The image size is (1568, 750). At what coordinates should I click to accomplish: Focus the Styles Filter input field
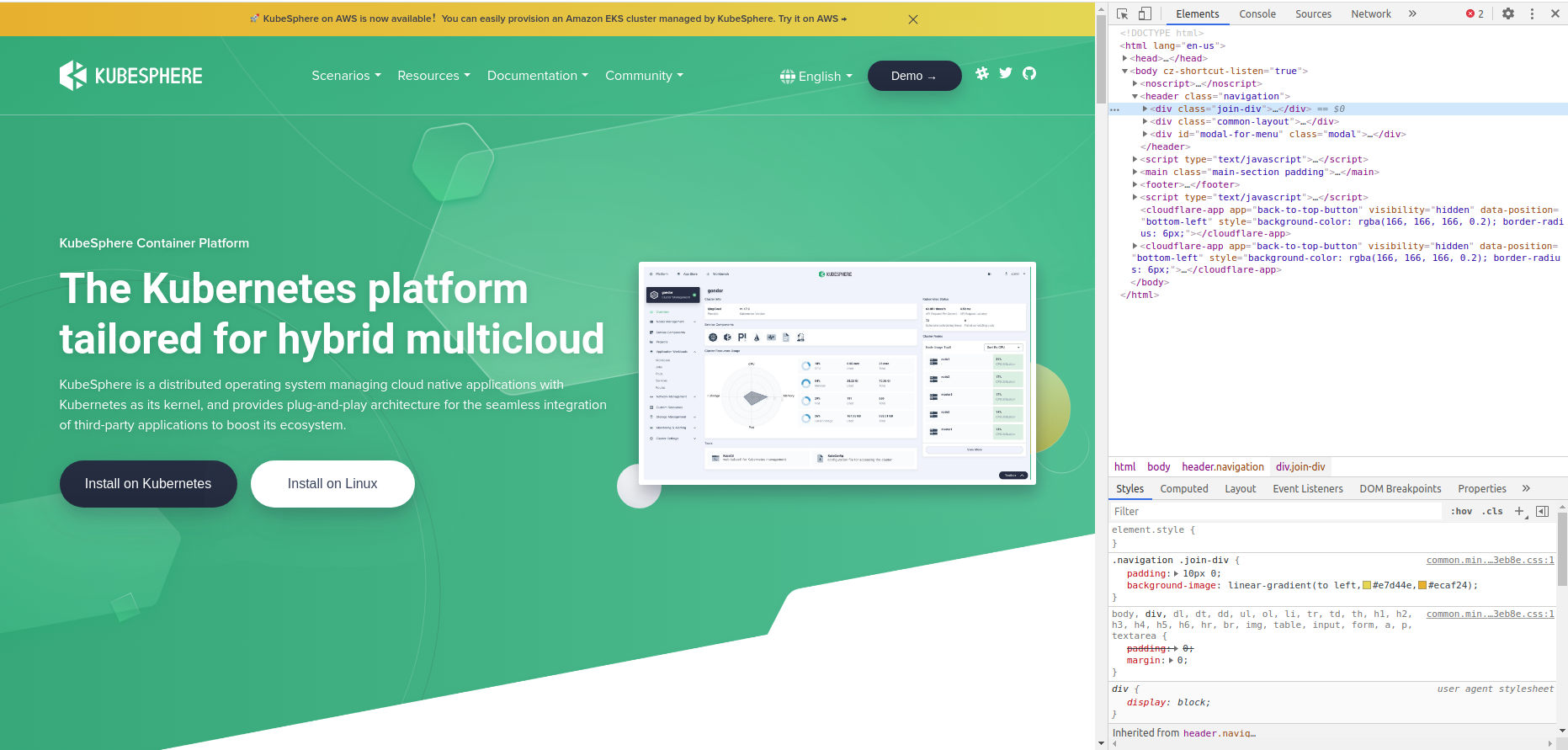click(1276, 511)
